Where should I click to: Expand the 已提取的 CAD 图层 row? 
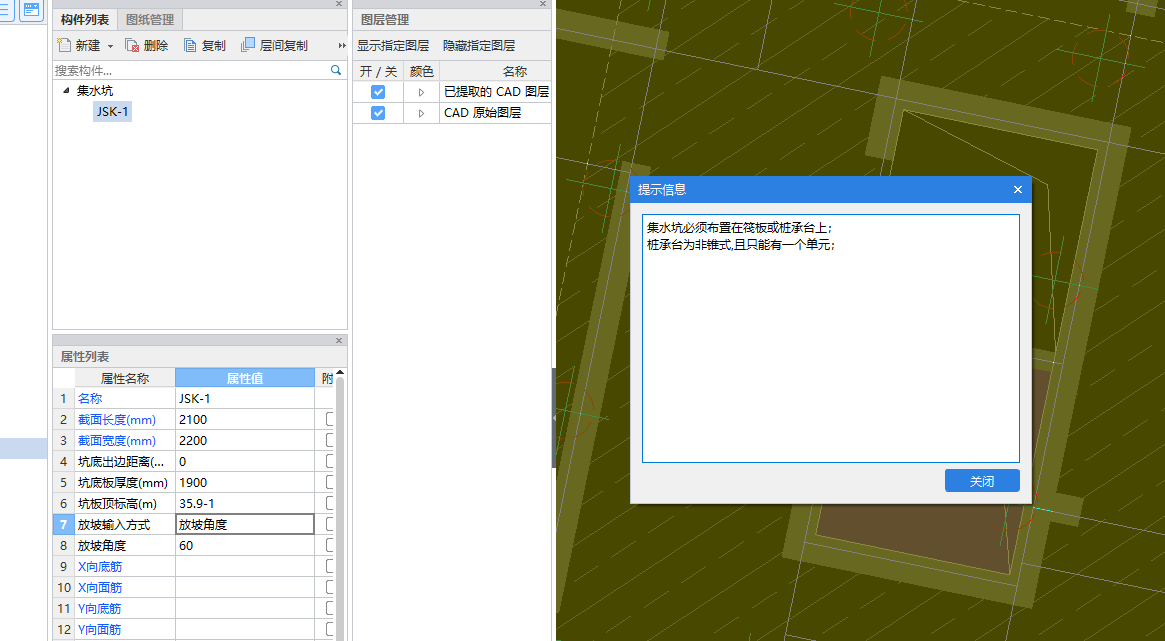421,92
